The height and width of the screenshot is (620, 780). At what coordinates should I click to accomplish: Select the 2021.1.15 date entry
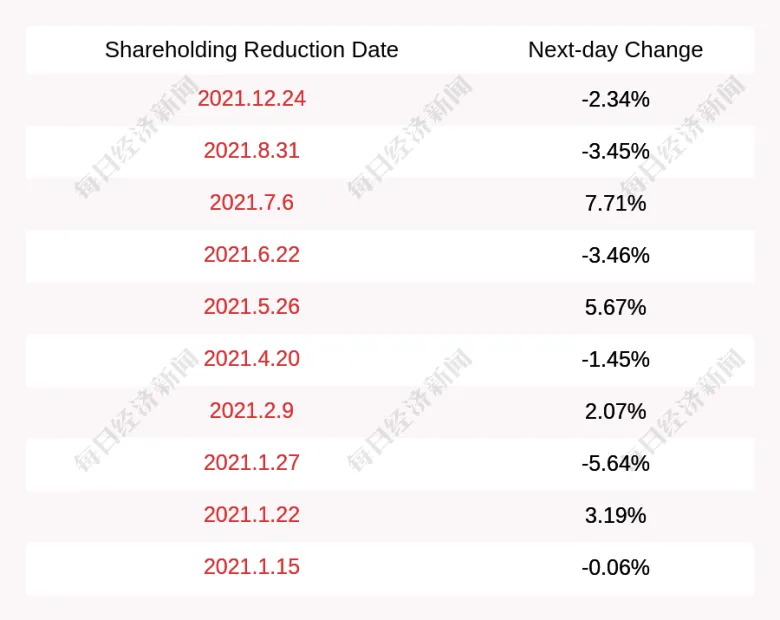(x=251, y=567)
